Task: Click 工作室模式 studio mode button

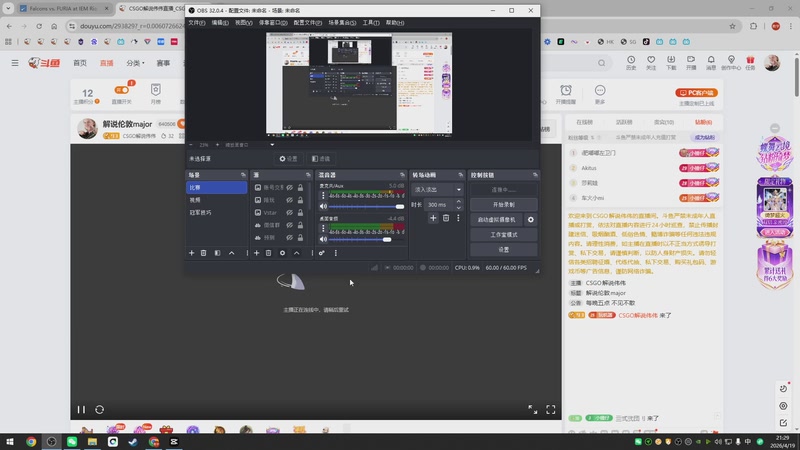Action: [504, 235]
